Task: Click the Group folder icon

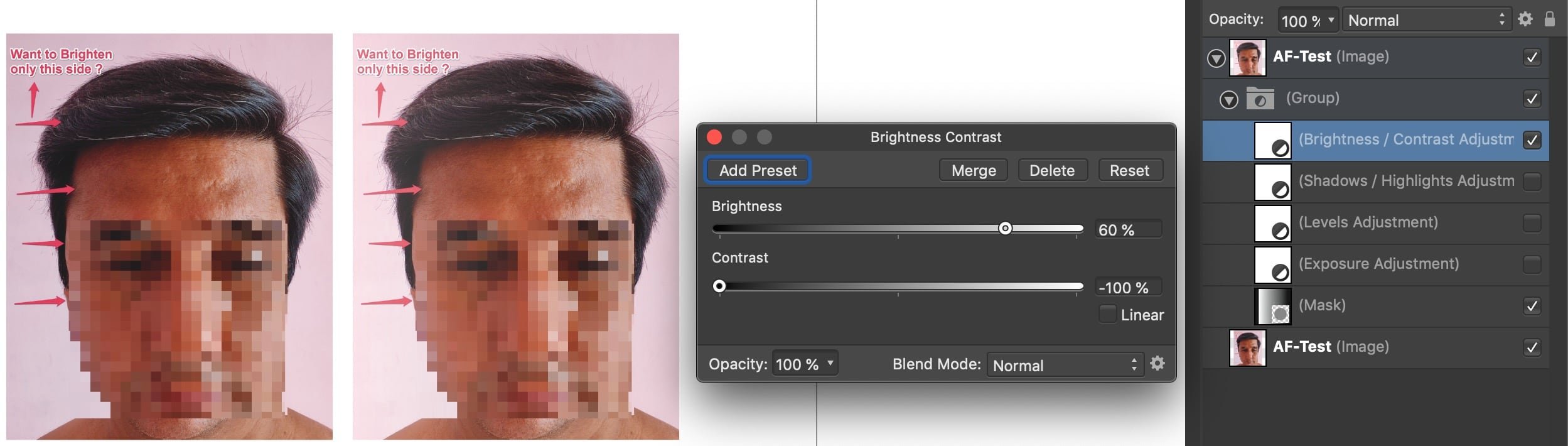Action: 1260,99
